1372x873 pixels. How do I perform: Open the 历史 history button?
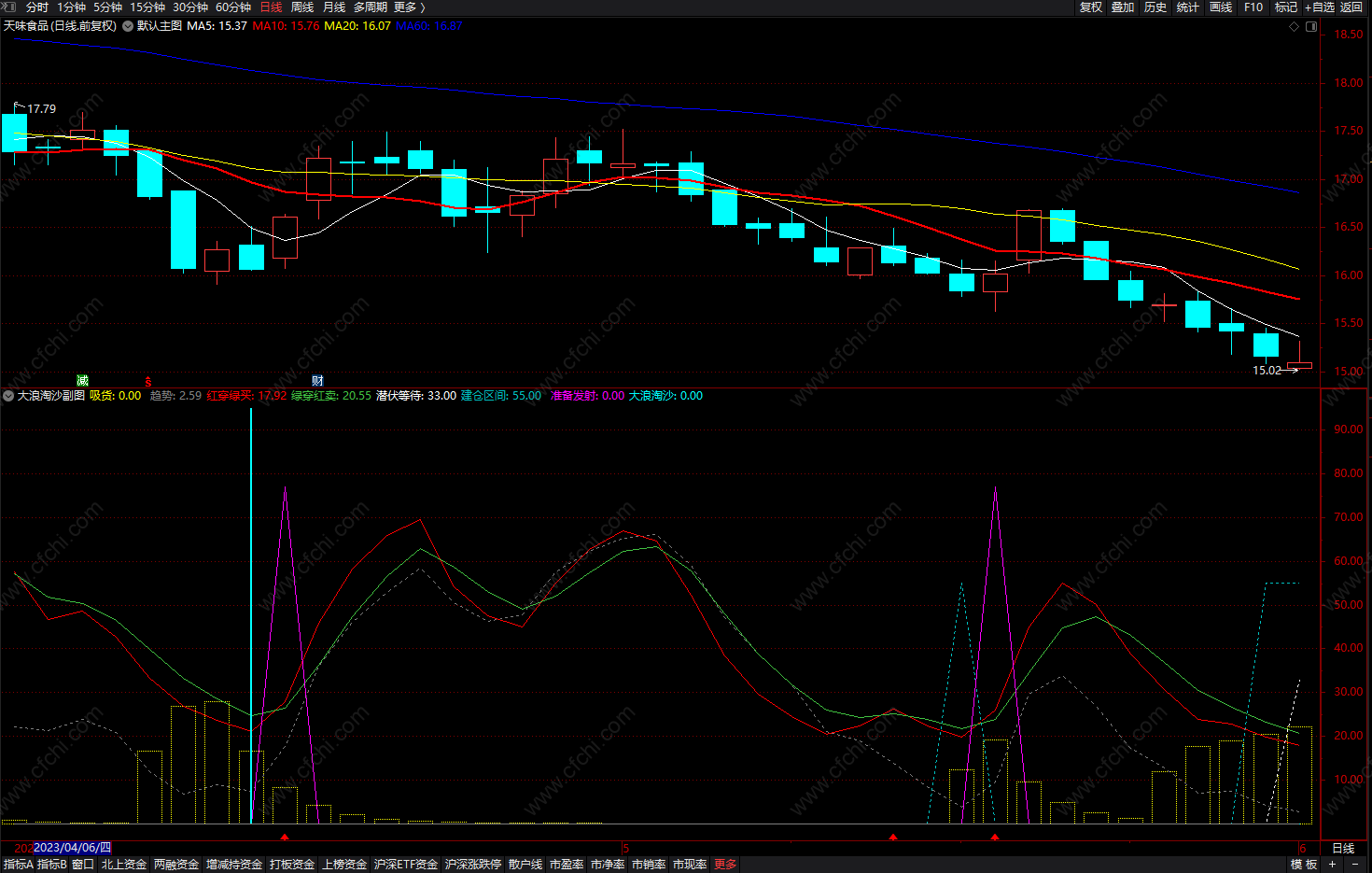click(x=1155, y=7)
